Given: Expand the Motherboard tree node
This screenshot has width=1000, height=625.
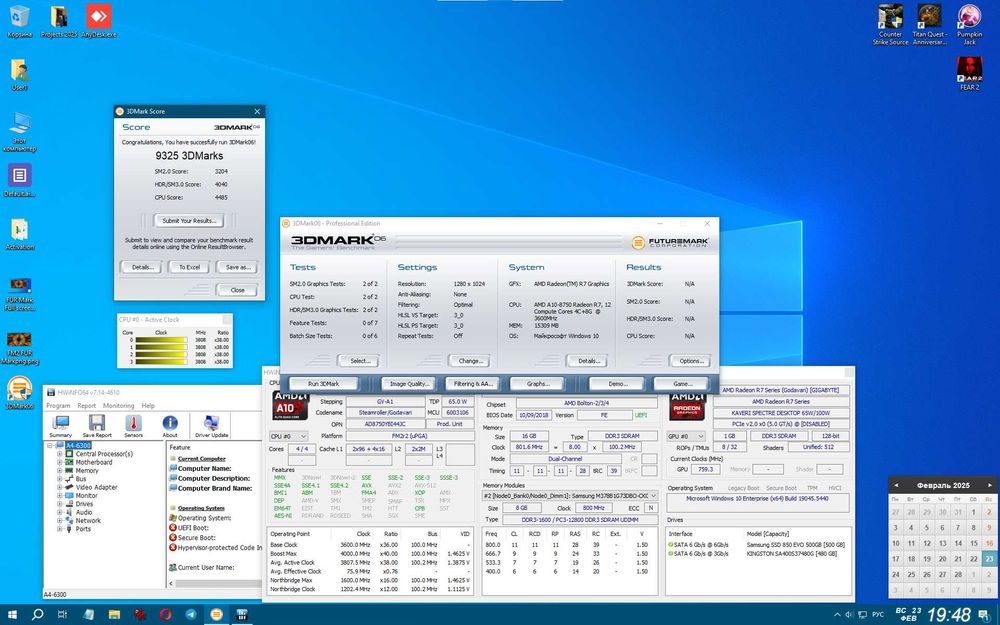Looking at the screenshot, I should (60, 462).
